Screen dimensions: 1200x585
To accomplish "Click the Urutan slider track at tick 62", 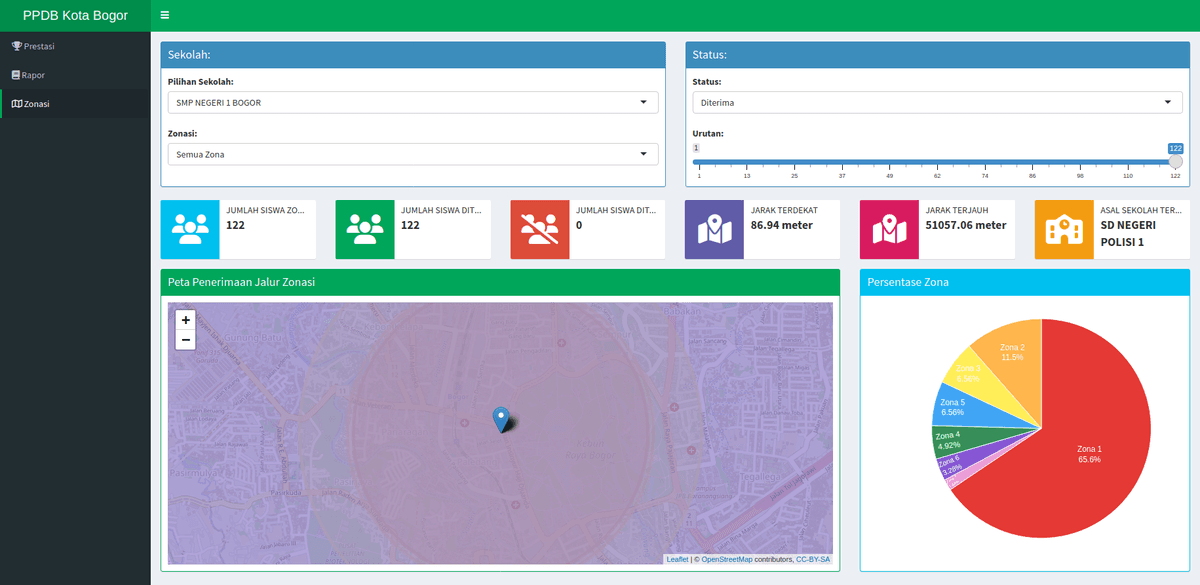I will tap(937, 162).
